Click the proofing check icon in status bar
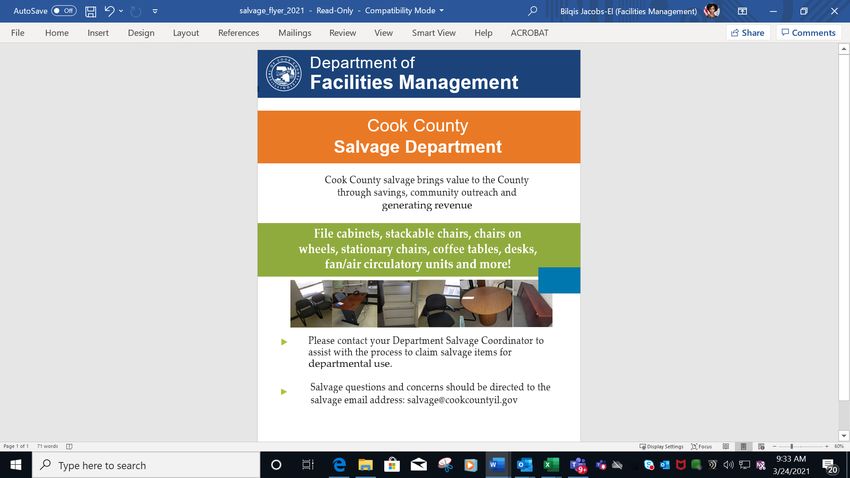Screen dimensions: 850x478 point(69,446)
